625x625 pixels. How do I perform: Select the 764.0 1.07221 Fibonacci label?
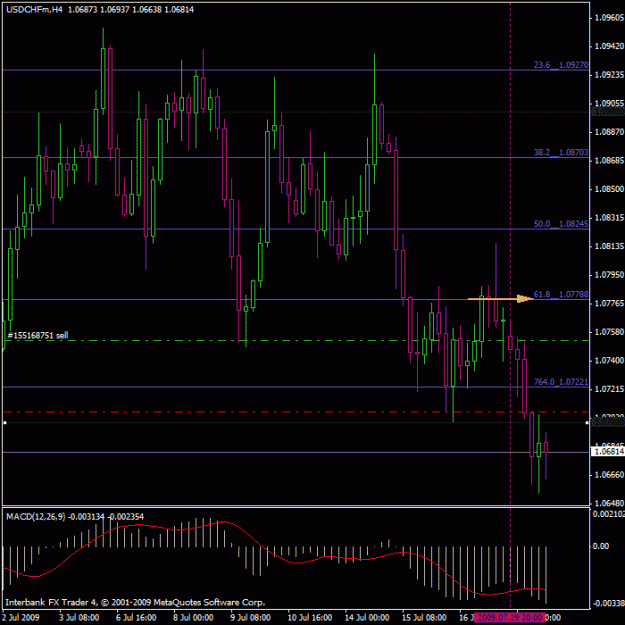pos(561,382)
